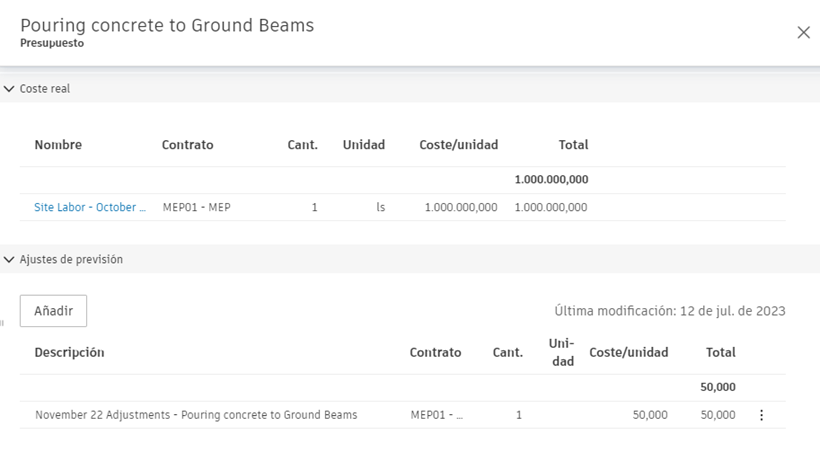Click the Nombre column header
This screenshot has height=452, width=820.
[x=58, y=145]
